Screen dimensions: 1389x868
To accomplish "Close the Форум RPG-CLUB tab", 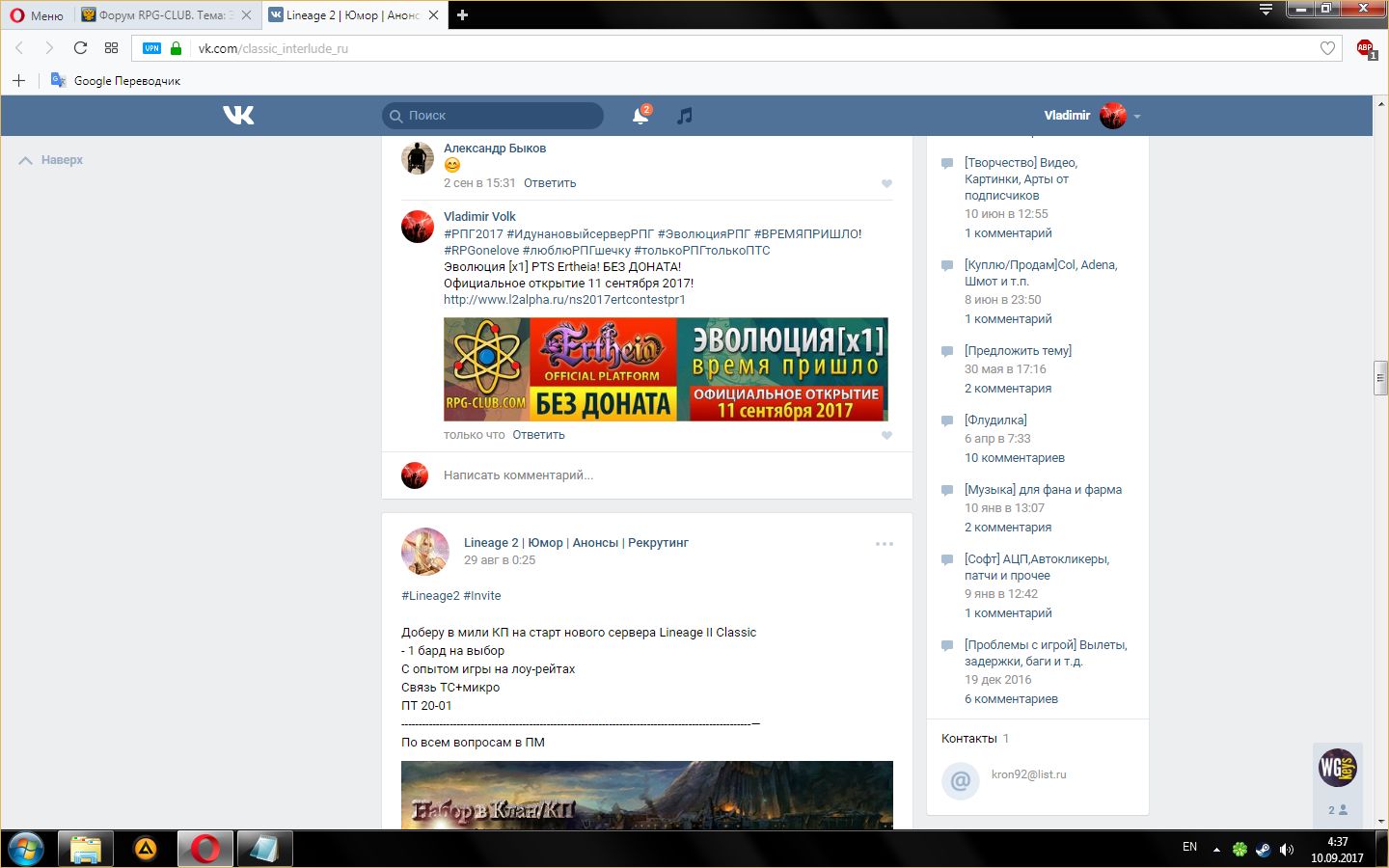I will pos(247,14).
